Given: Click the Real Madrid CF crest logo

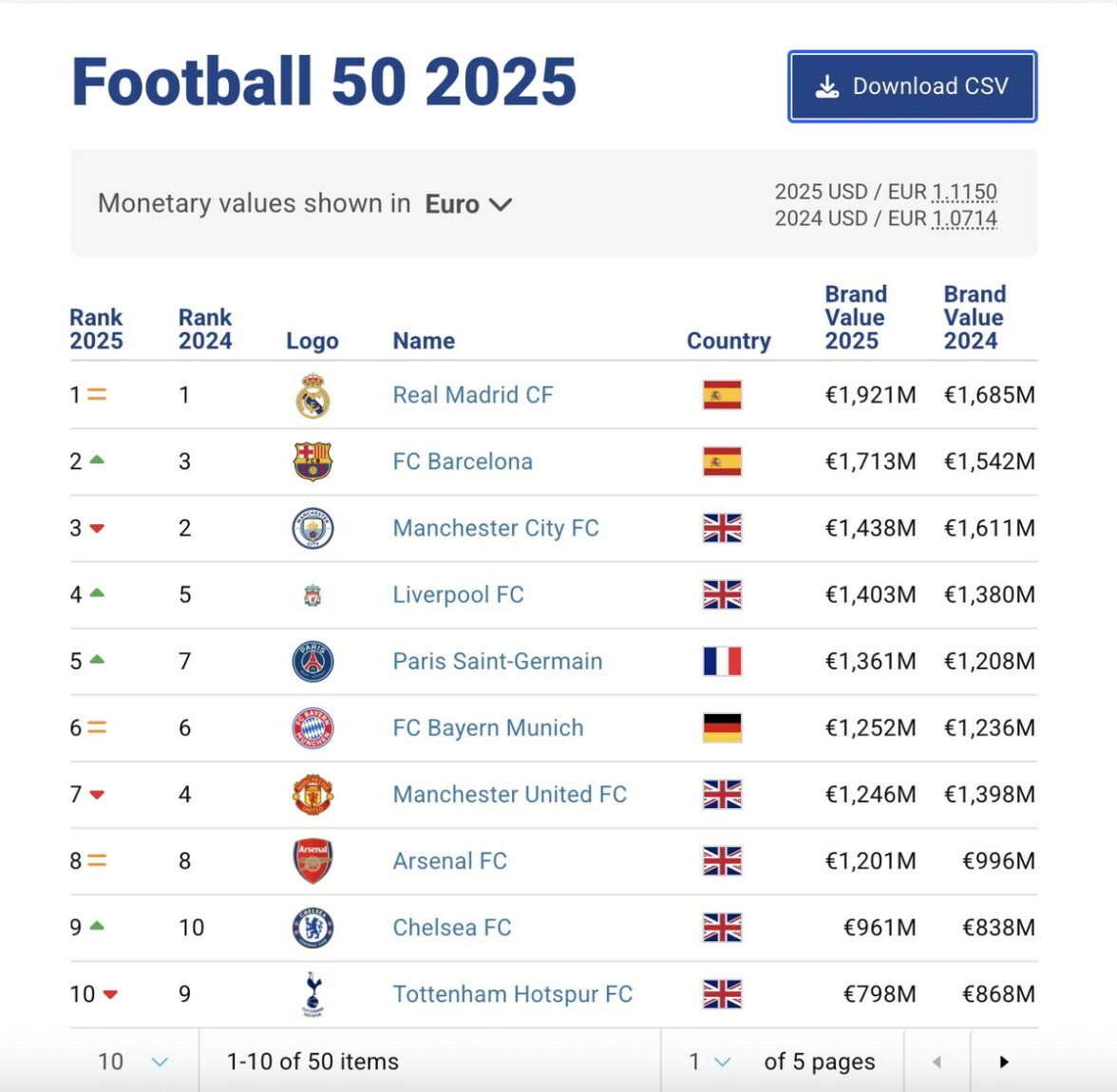Looking at the screenshot, I should click(x=312, y=396).
